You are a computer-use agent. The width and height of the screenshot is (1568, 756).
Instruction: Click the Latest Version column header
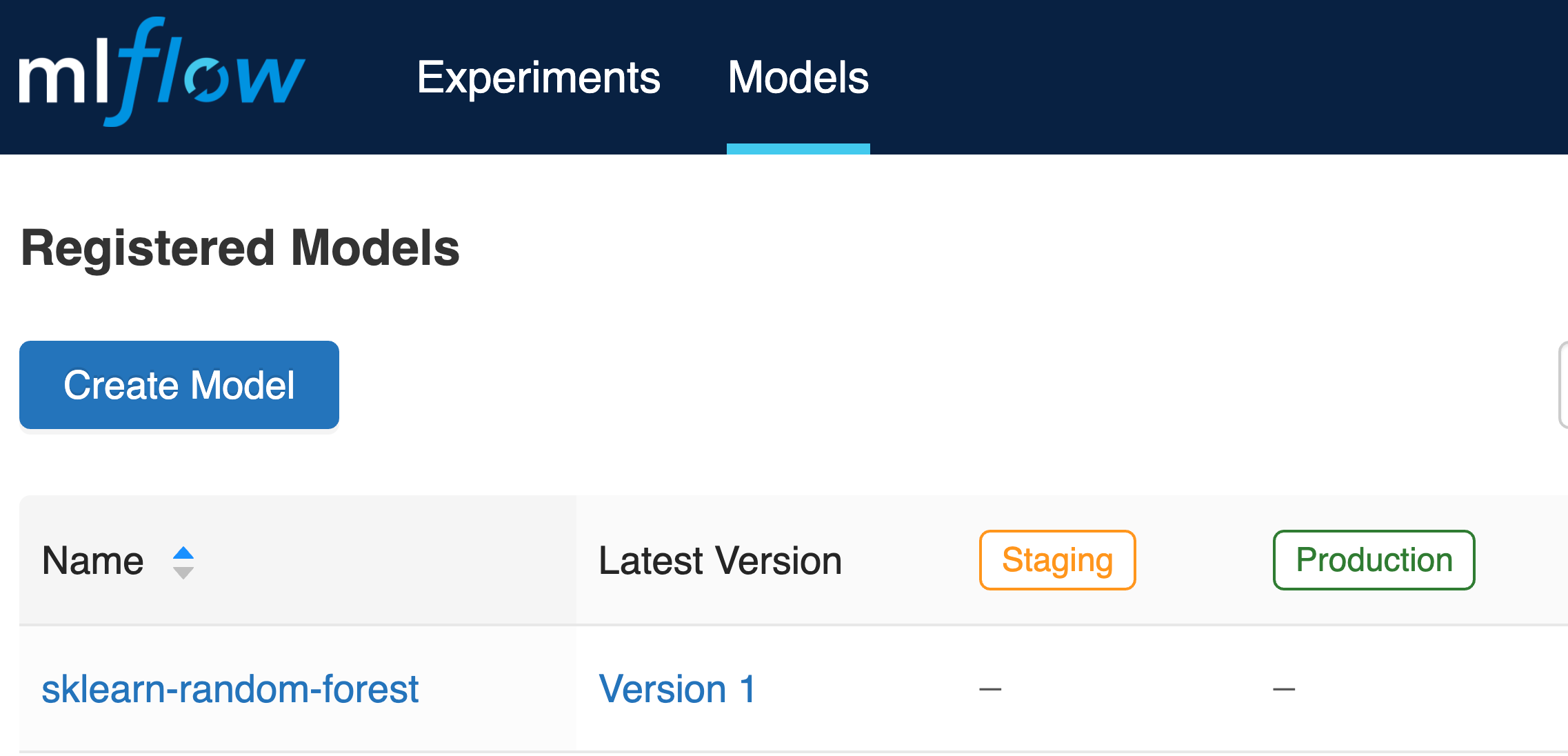[720, 560]
